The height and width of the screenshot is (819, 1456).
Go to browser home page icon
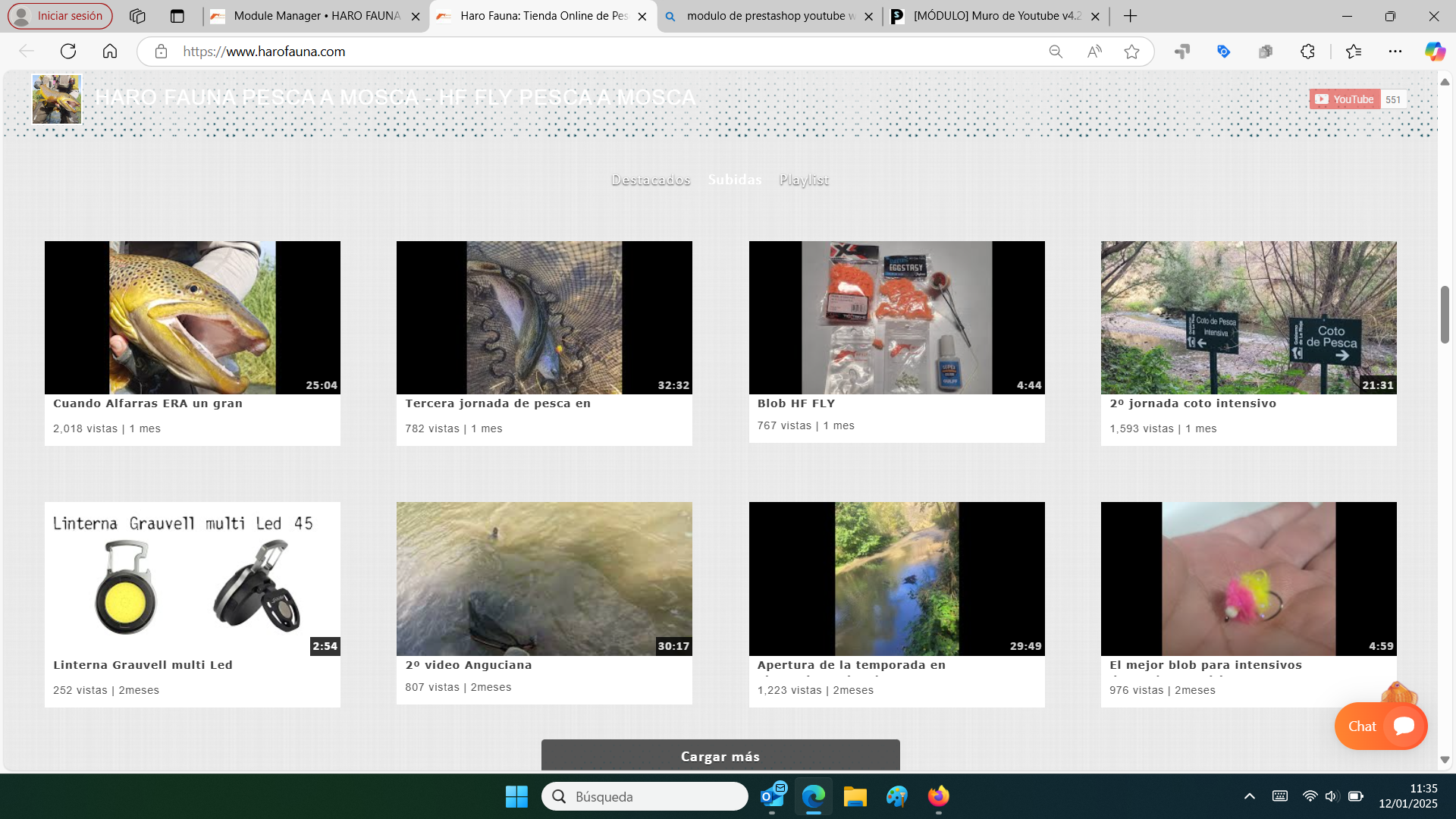(x=110, y=52)
